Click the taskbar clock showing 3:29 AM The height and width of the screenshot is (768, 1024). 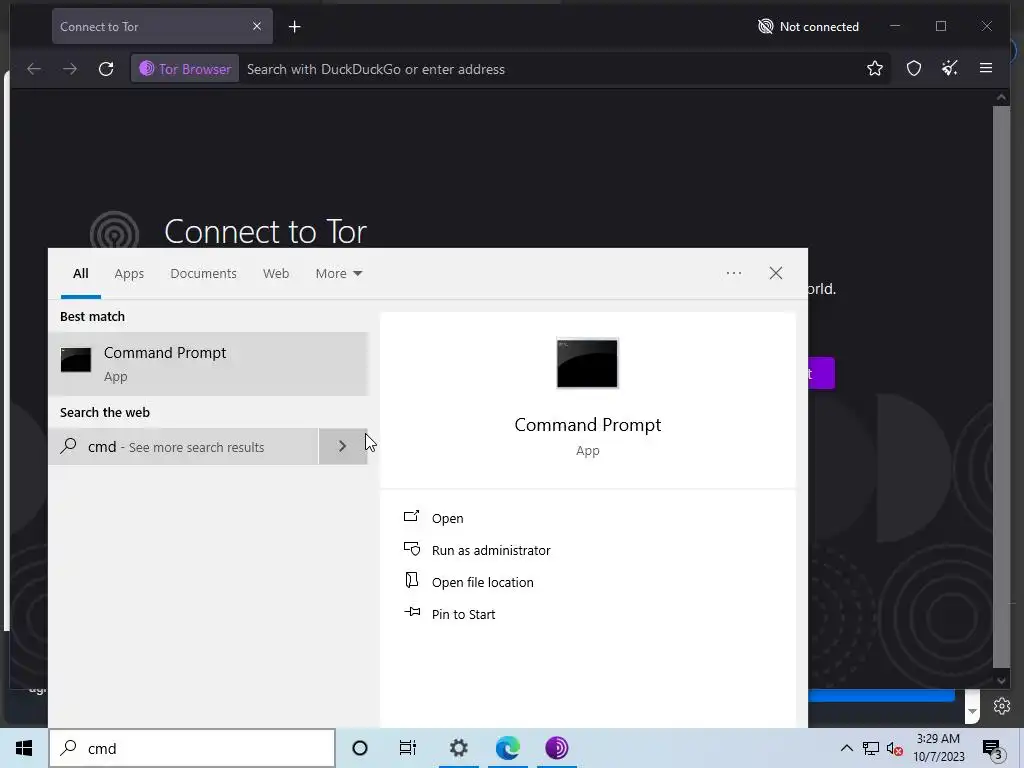(x=938, y=748)
